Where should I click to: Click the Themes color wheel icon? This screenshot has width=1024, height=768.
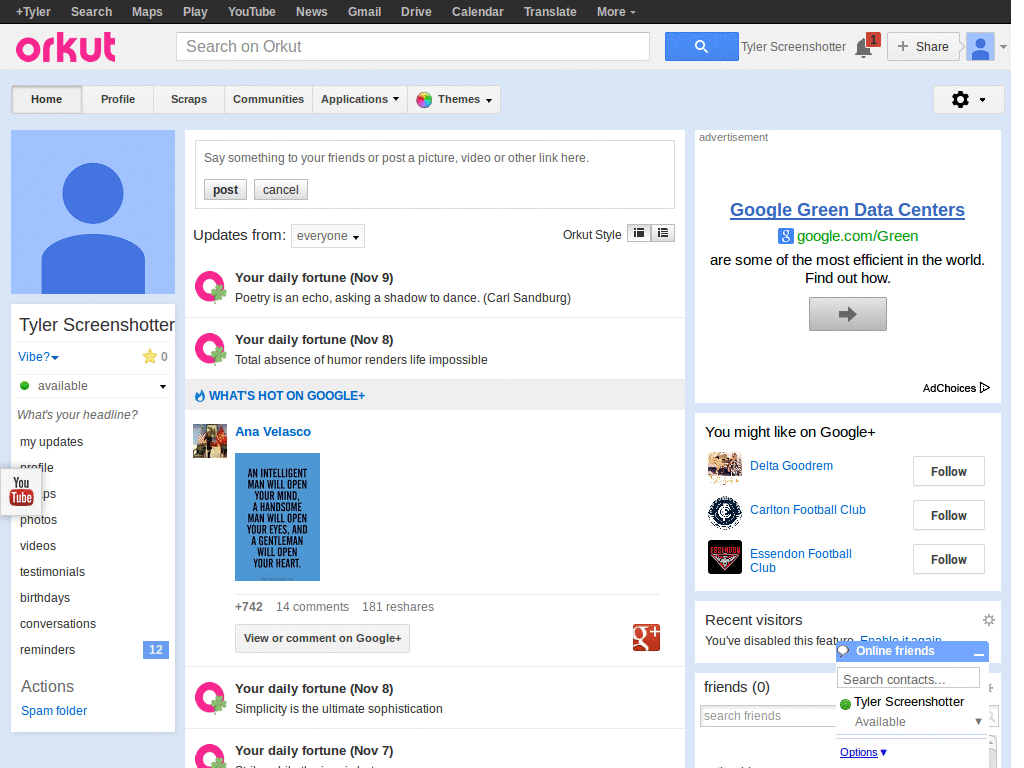(424, 99)
